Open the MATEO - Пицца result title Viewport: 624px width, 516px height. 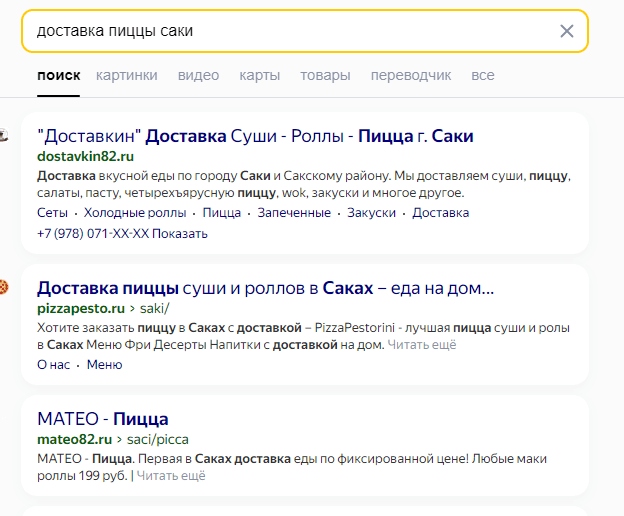coord(102,418)
